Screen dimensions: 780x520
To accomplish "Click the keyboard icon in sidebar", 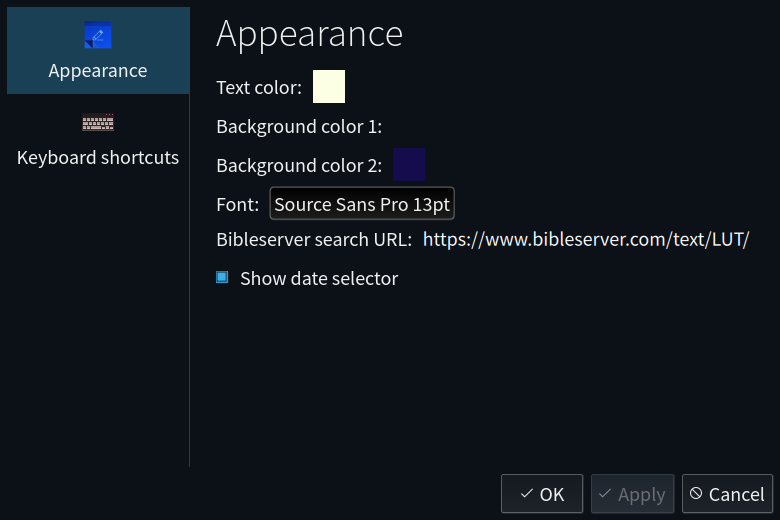I will [x=98, y=122].
